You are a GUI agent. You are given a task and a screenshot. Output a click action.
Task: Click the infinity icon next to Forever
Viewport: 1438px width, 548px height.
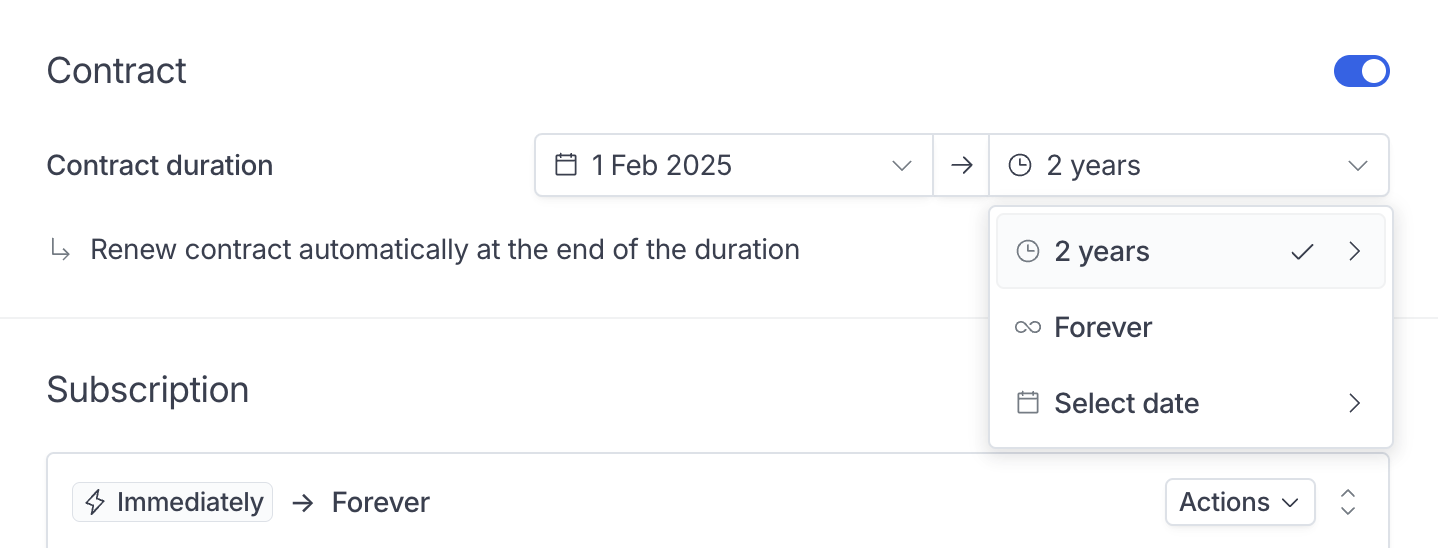(1028, 328)
